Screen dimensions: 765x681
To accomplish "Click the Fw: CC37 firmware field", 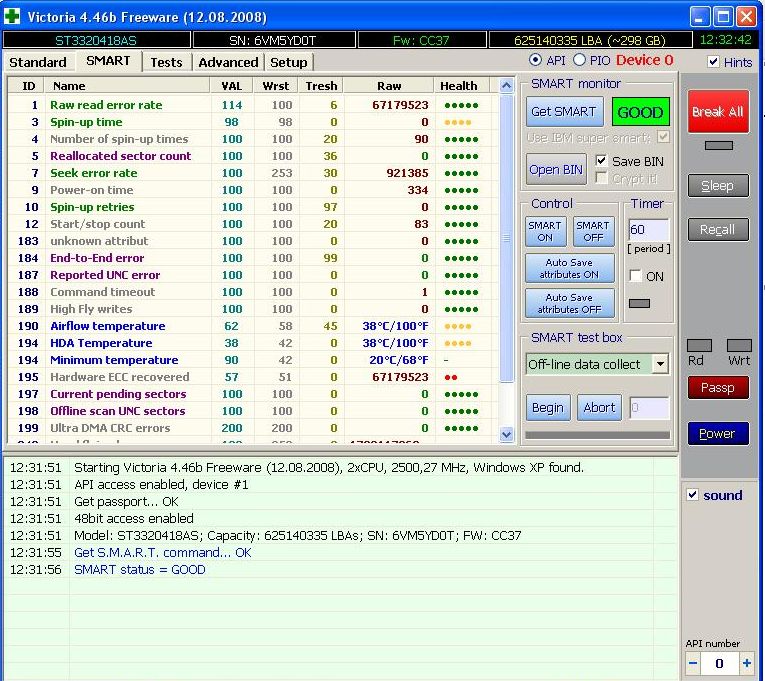I will click(422, 40).
